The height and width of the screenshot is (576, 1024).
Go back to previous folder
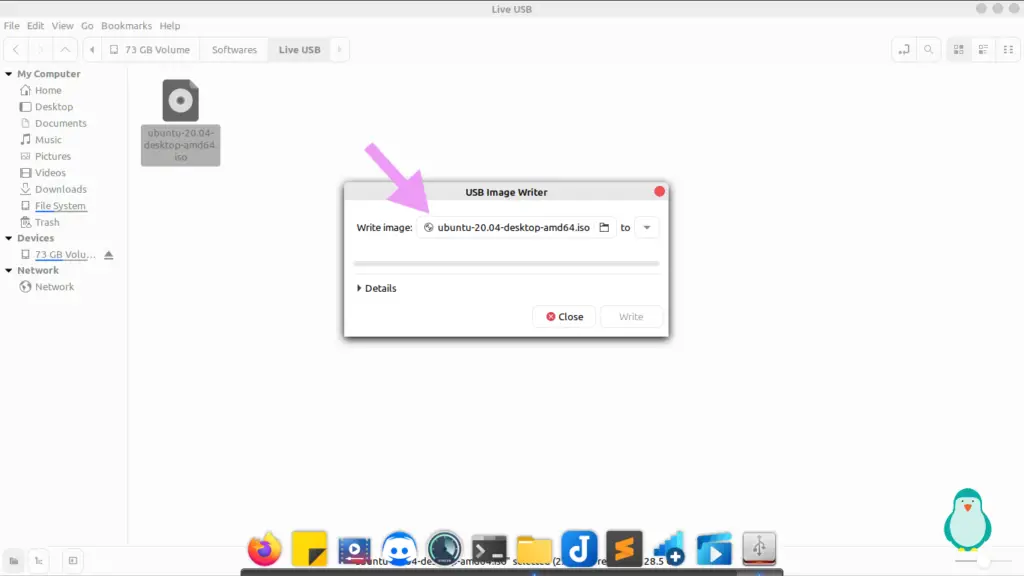[16, 50]
